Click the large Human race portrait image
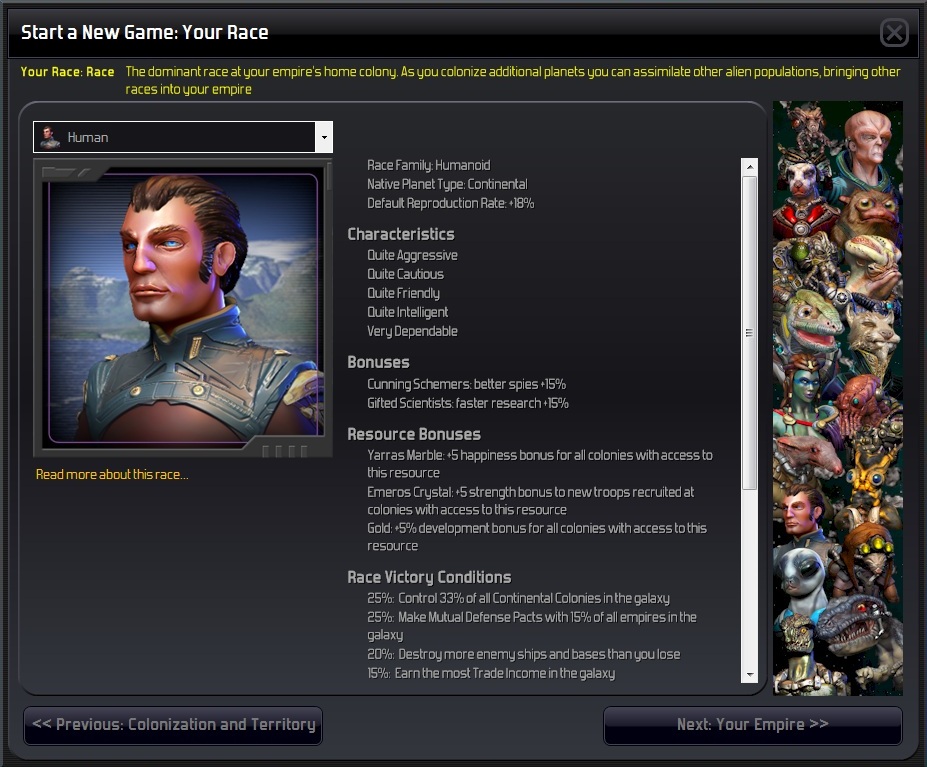The image size is (927, 767). (183, 308)
